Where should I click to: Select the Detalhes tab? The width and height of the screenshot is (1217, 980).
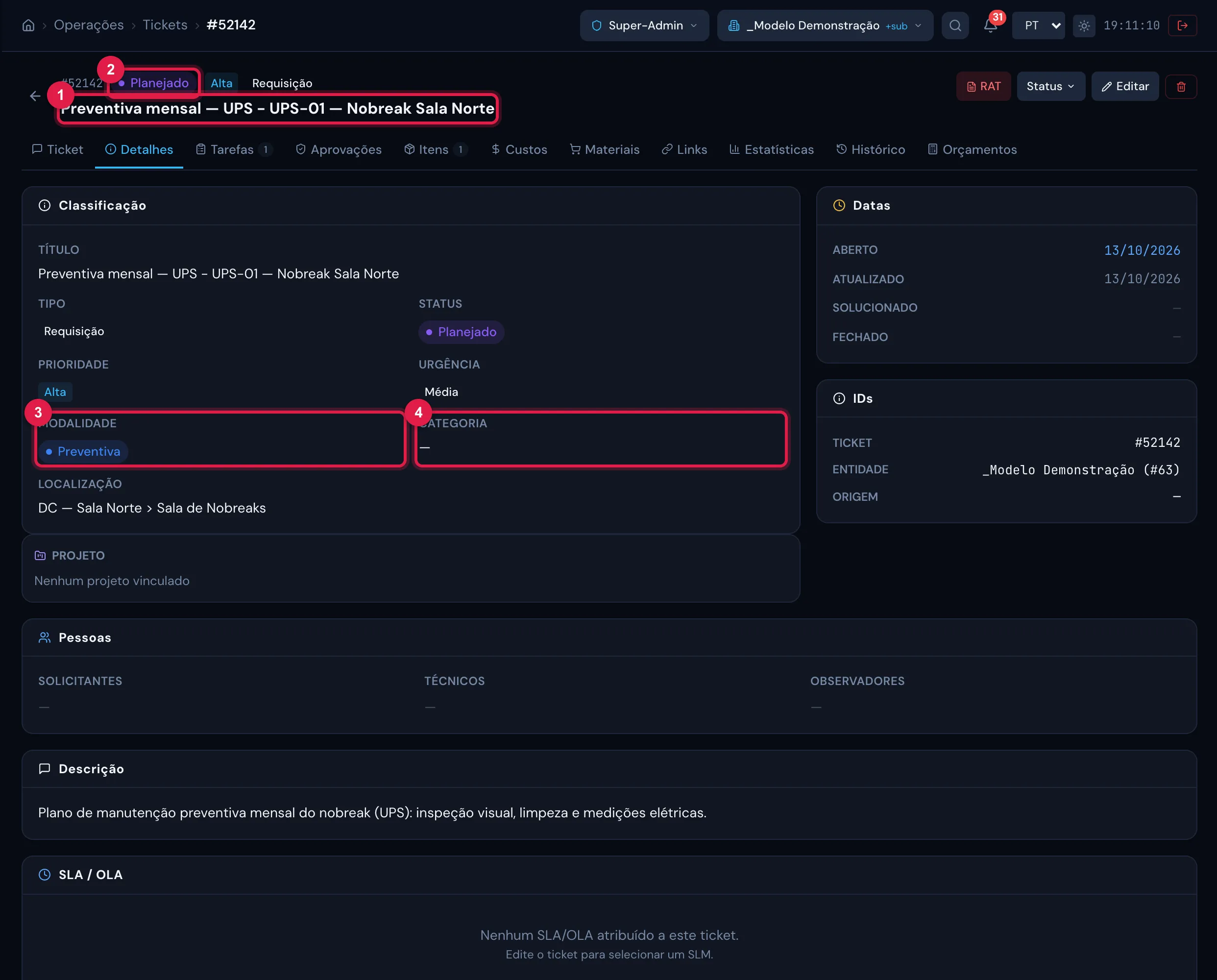139,149
